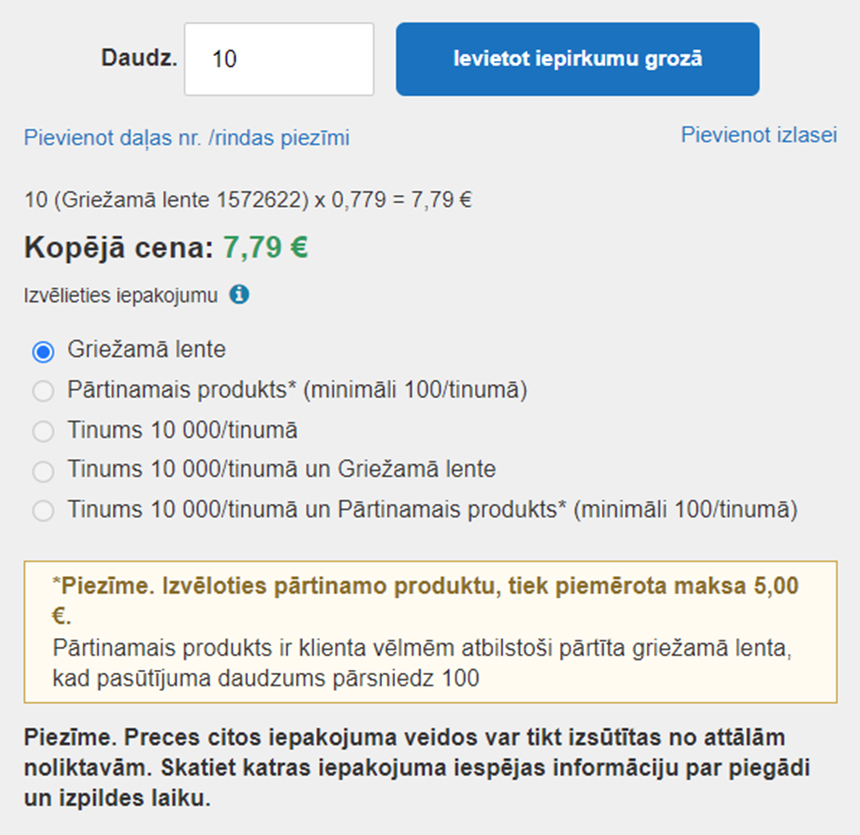This screenshot has width=860, height=835.
Task: Choose the Pārtinamais produkts (minimāli 100/tinumā) radio button
Action: [x=43, y=391]
